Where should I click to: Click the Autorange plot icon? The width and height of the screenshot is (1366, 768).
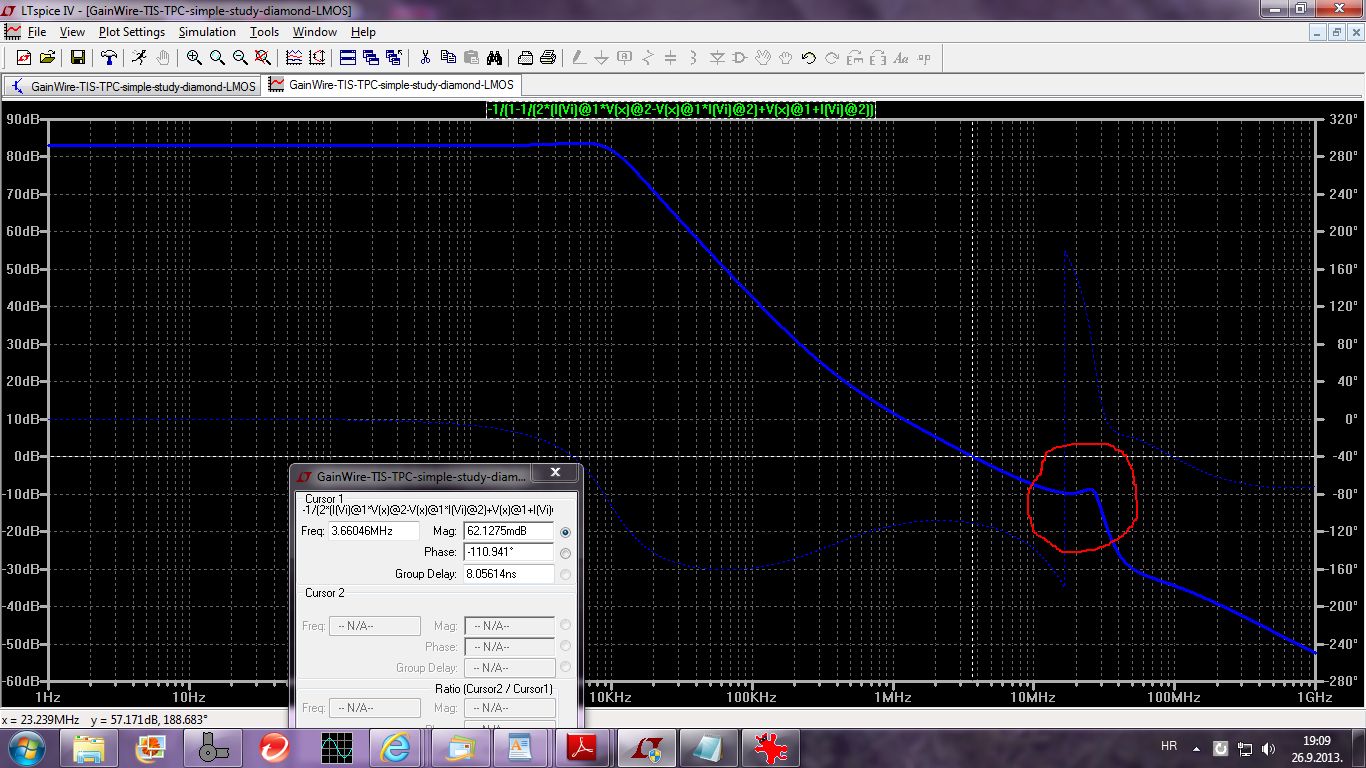[x=317, y=58]
